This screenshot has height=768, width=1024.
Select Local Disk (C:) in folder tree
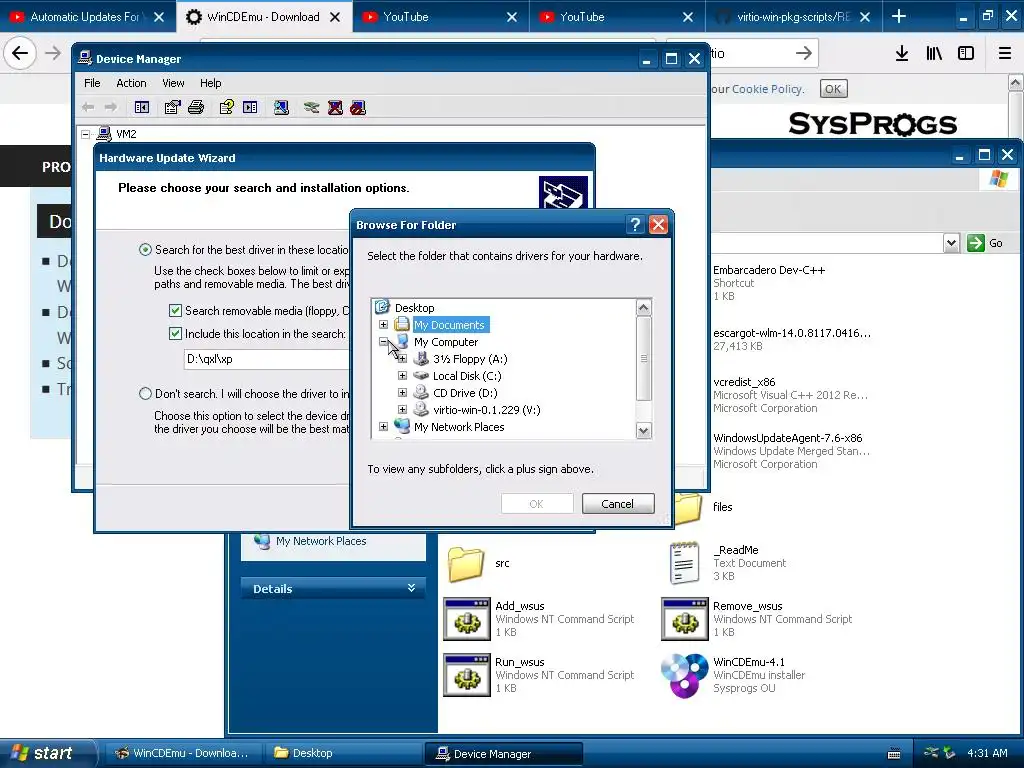[467, 376]
